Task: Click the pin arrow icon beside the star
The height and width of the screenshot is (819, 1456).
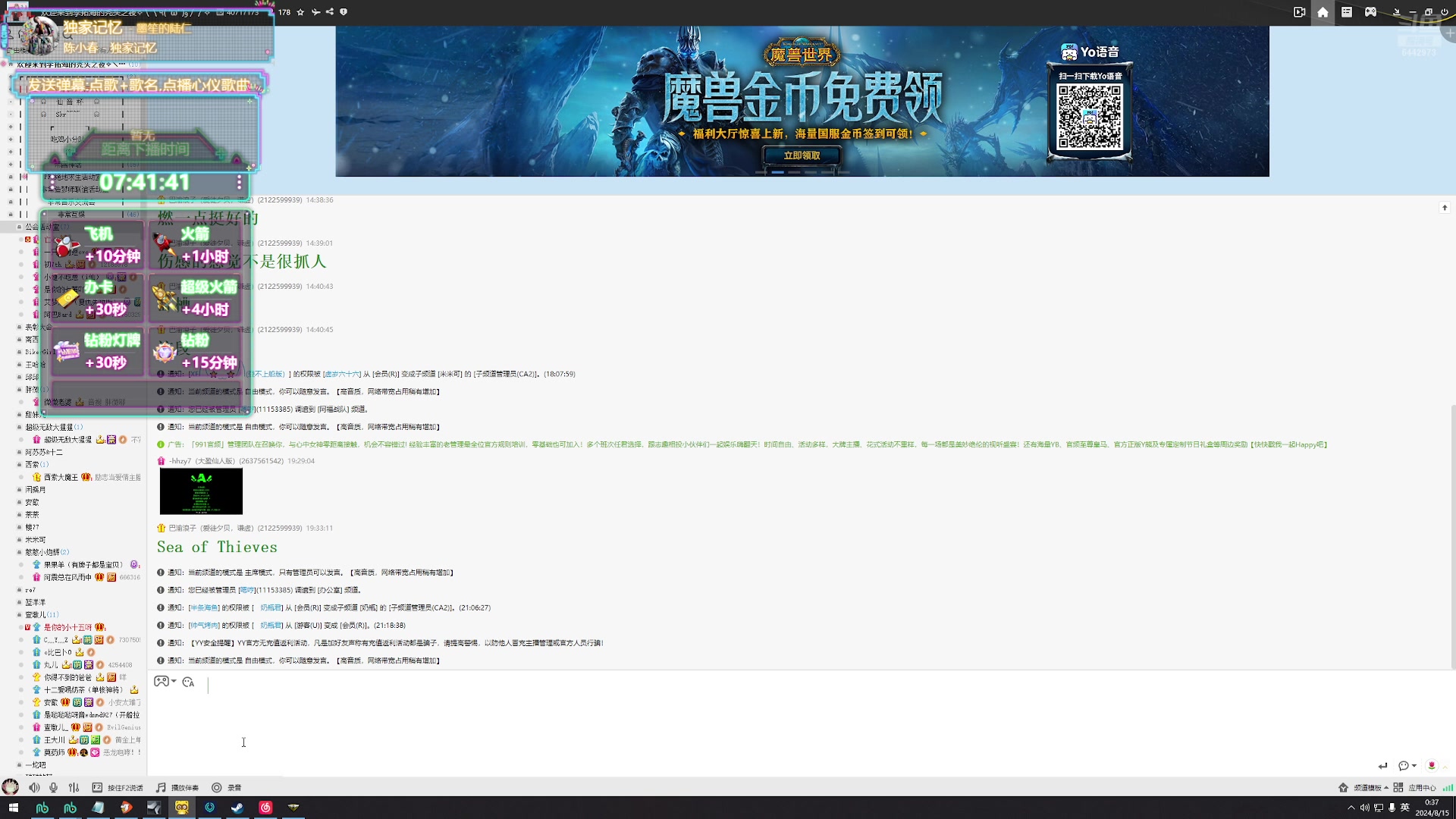Action: click(315, 12)
